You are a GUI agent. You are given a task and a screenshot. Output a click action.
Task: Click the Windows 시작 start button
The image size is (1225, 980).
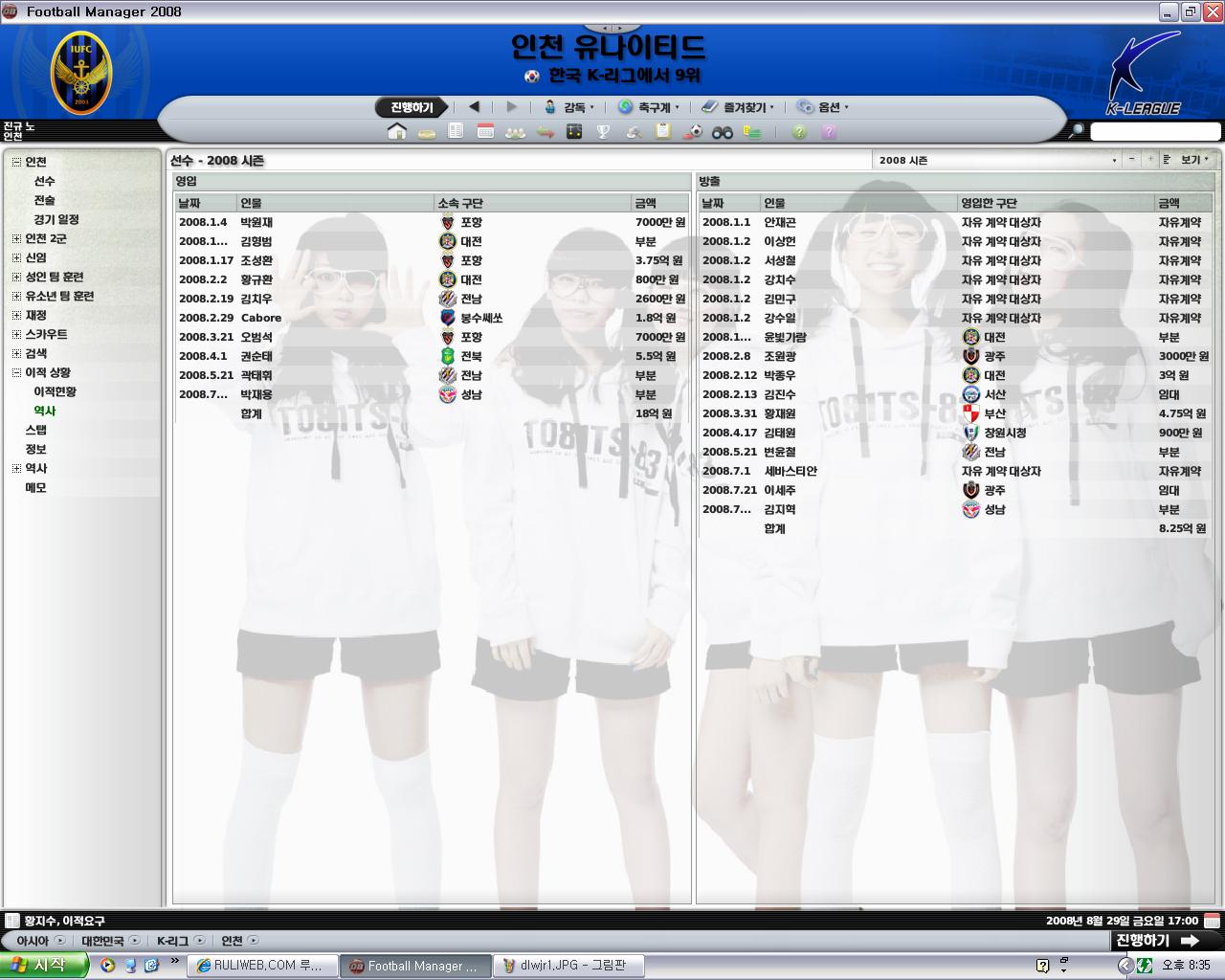click(x=43, y=966)
